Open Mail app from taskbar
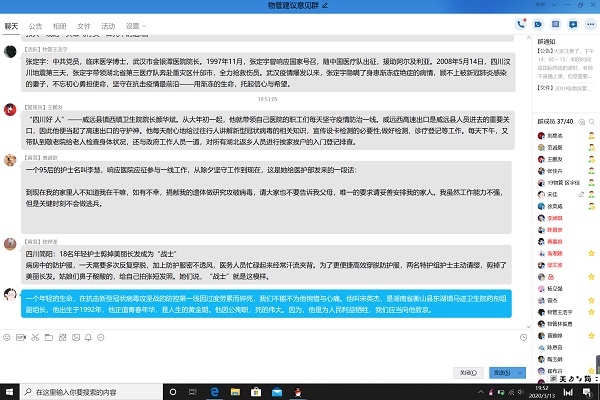Image resolution: width=600 pixels, height=400 pixels. (x=277, y=392)
